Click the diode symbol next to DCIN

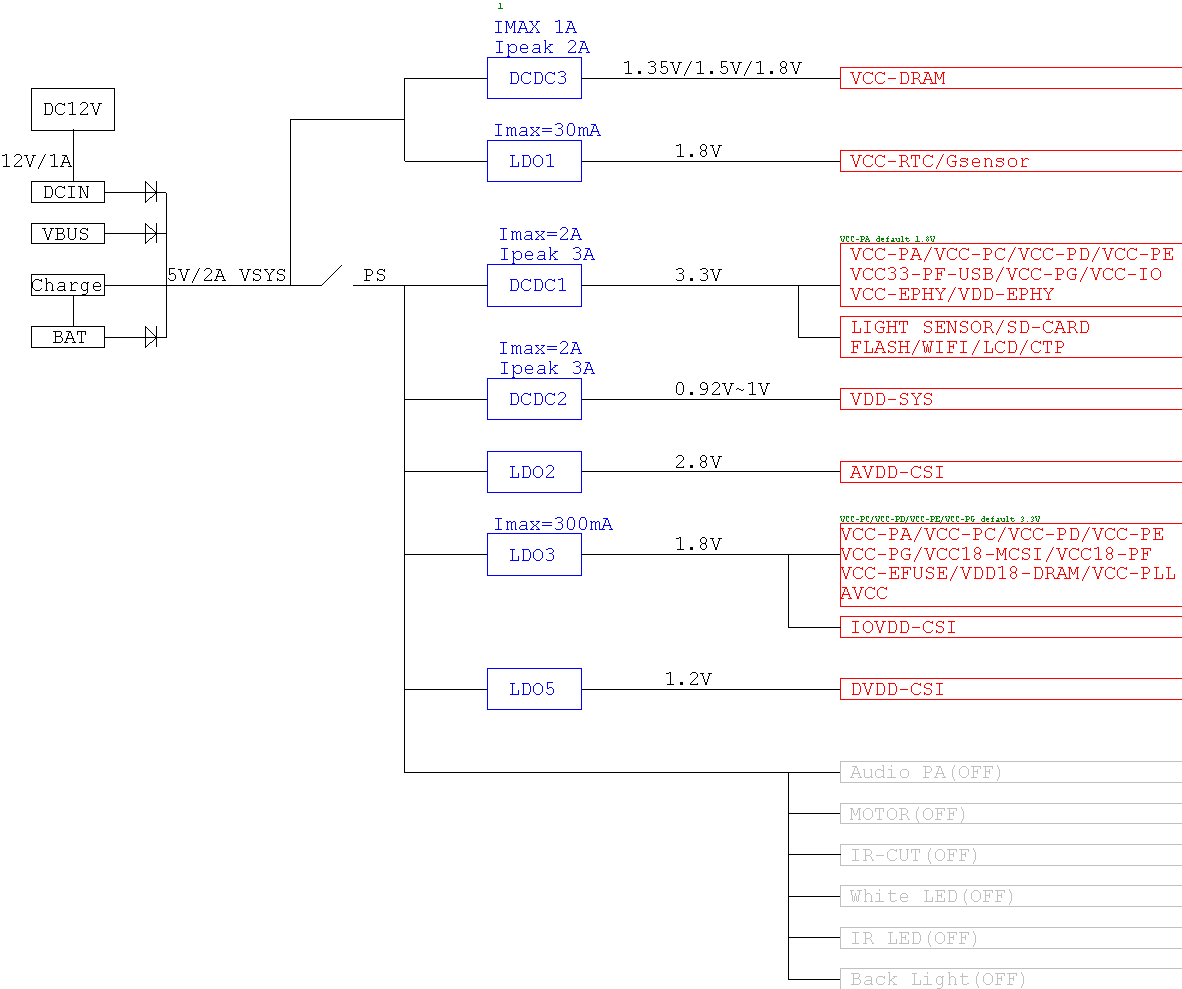pyautogui.click(x=151, y=192)
